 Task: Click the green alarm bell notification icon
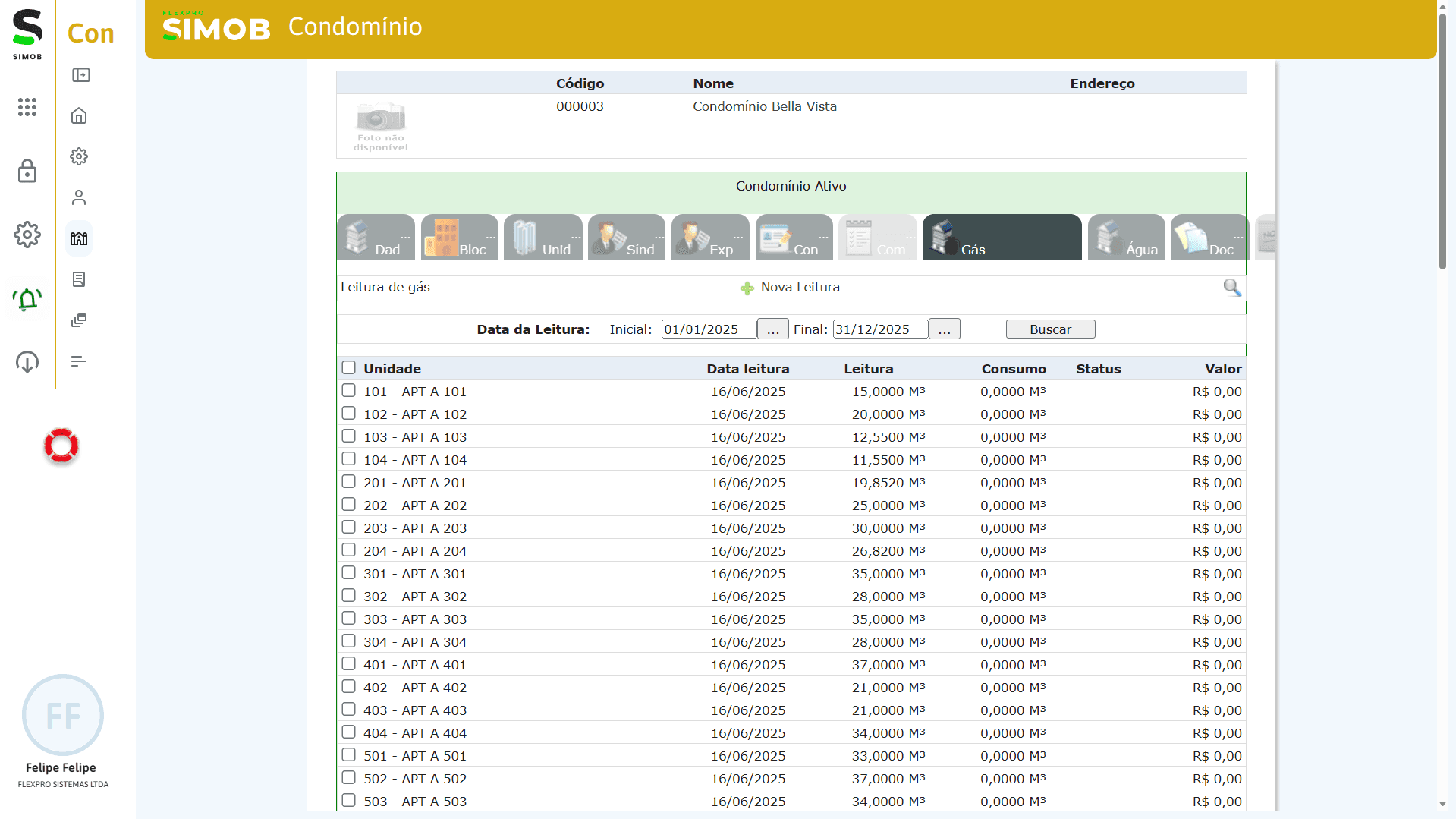click(x=27, y=300)
